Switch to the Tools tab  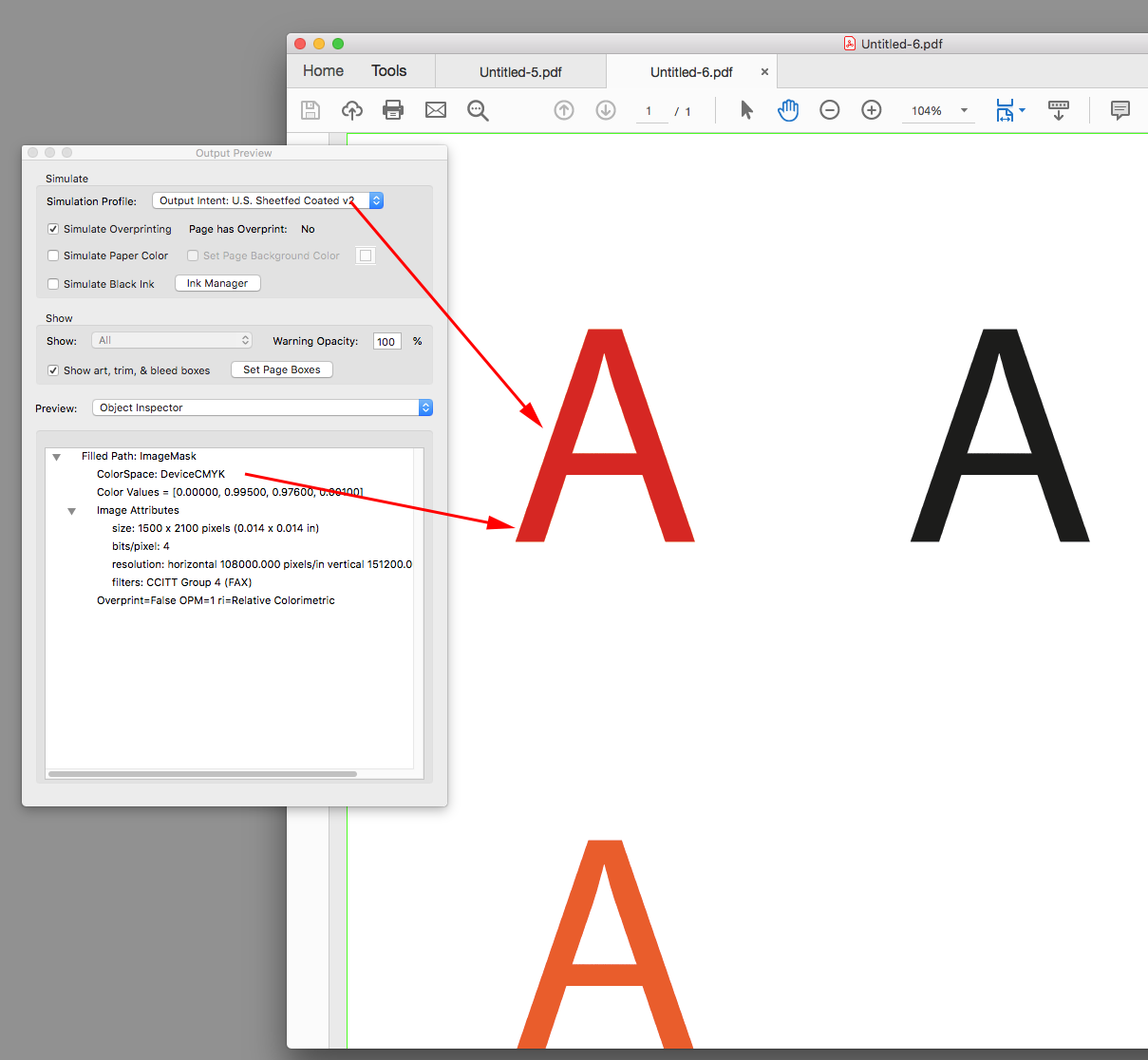pyautogui.click(x=388, y=71)
